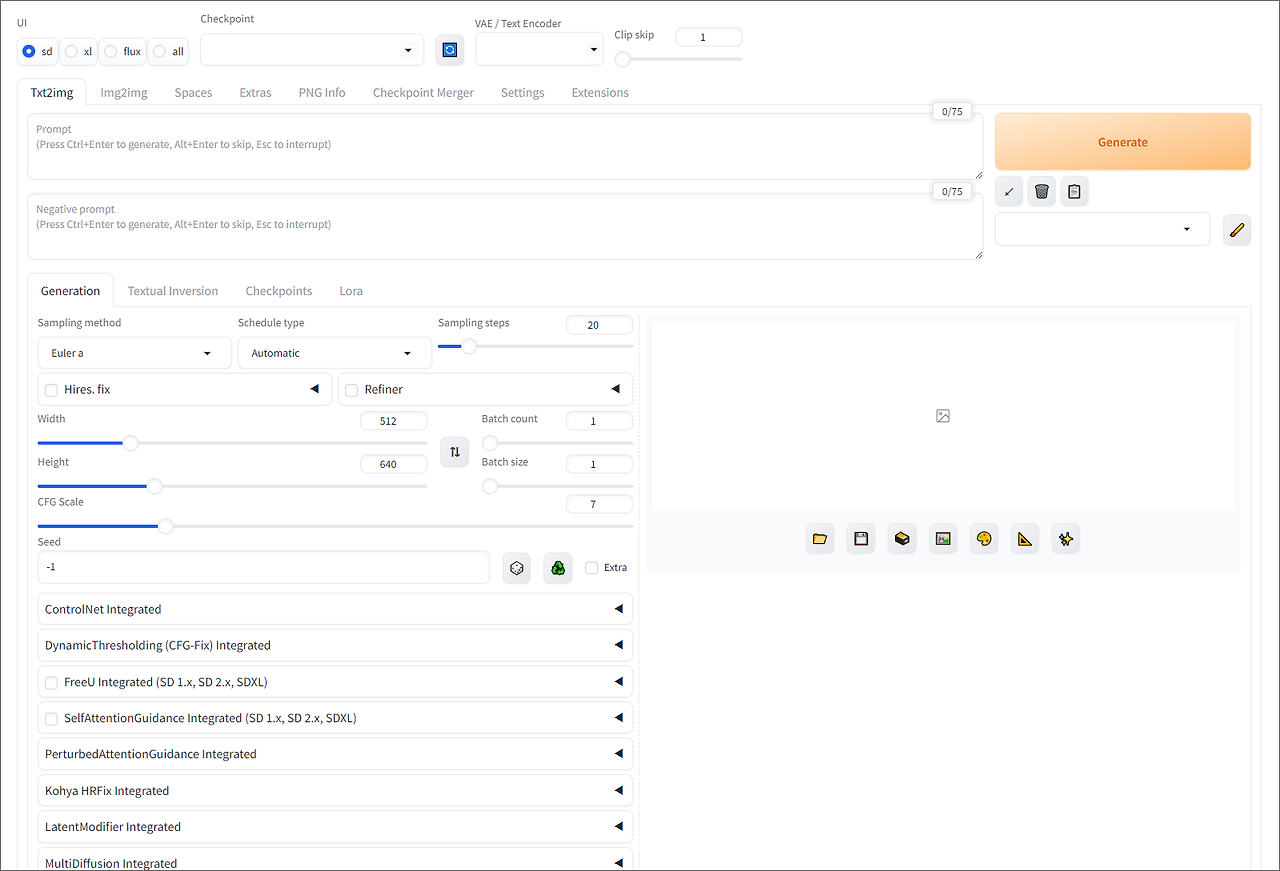Open the Checkpoint dropdown

pos(312,50)
